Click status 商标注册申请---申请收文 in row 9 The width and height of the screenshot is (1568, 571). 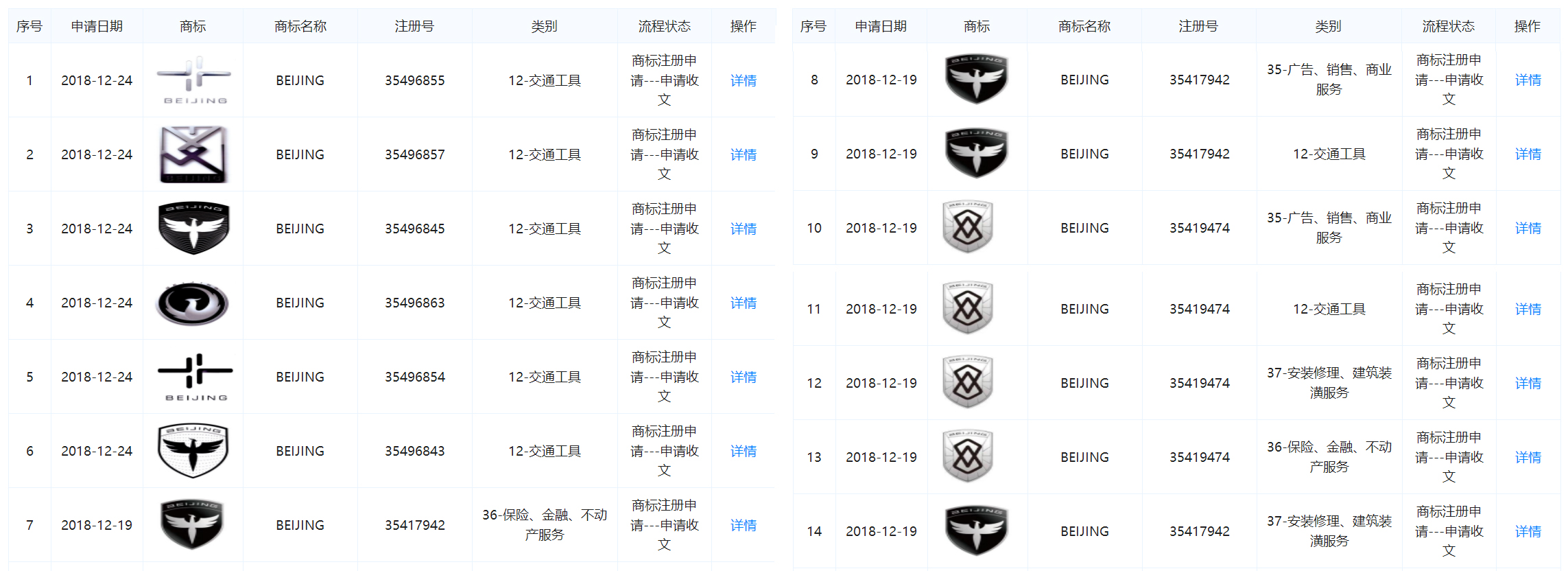(1449, 154)
